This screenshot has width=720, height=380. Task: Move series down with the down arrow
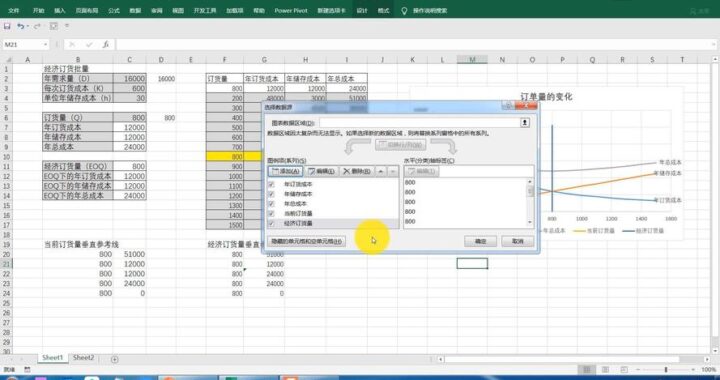pos(393,171)
